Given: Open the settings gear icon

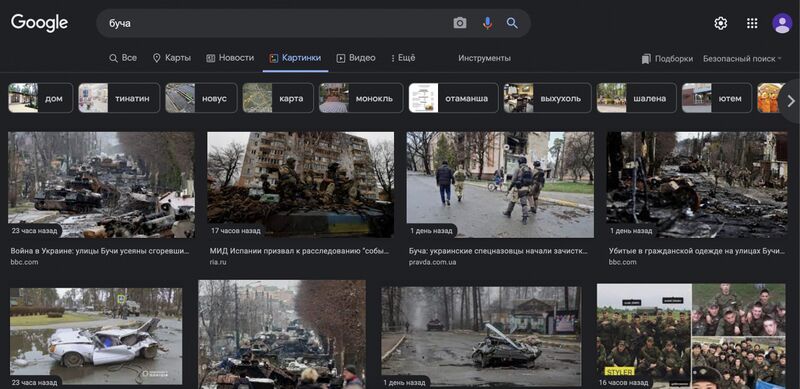Looking at the screenshot, I should pos(720,23).
